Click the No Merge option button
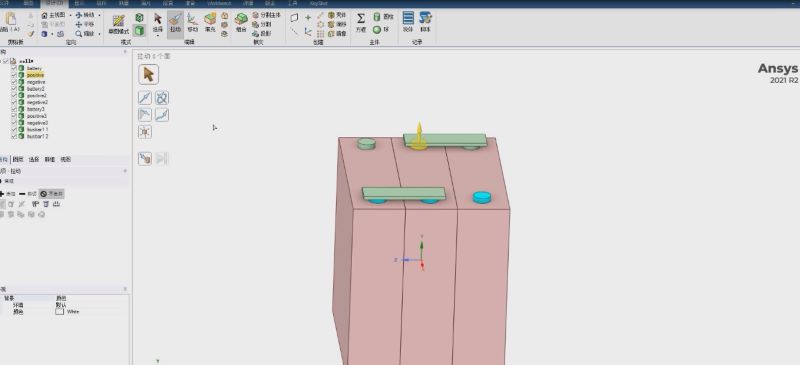This screenshot has width=800, height=365. click(x=52, y=194)
